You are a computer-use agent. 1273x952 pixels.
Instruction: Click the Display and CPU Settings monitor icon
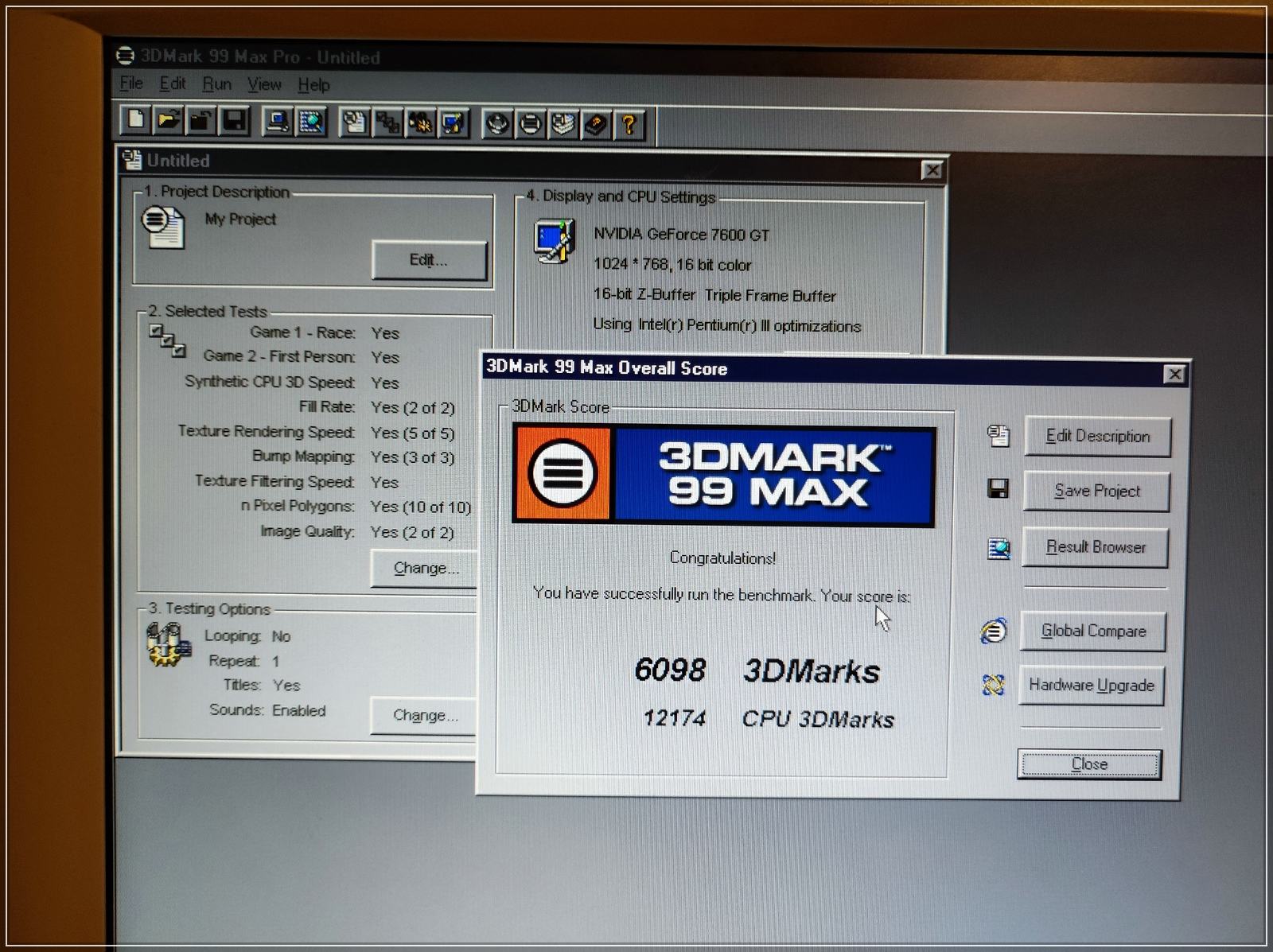[x=555, y=241]
